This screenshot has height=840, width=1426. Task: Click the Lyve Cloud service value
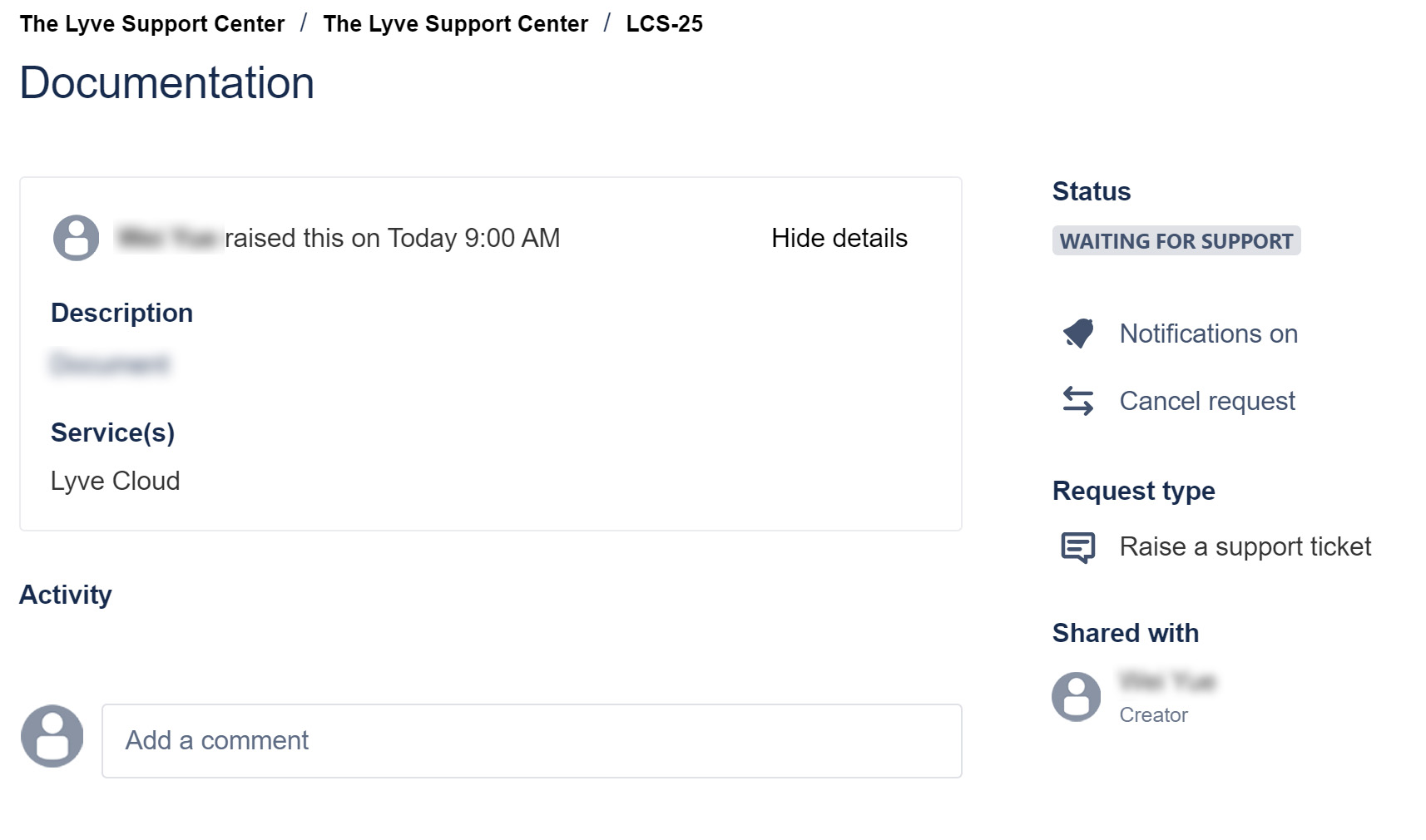click(115, 481)
